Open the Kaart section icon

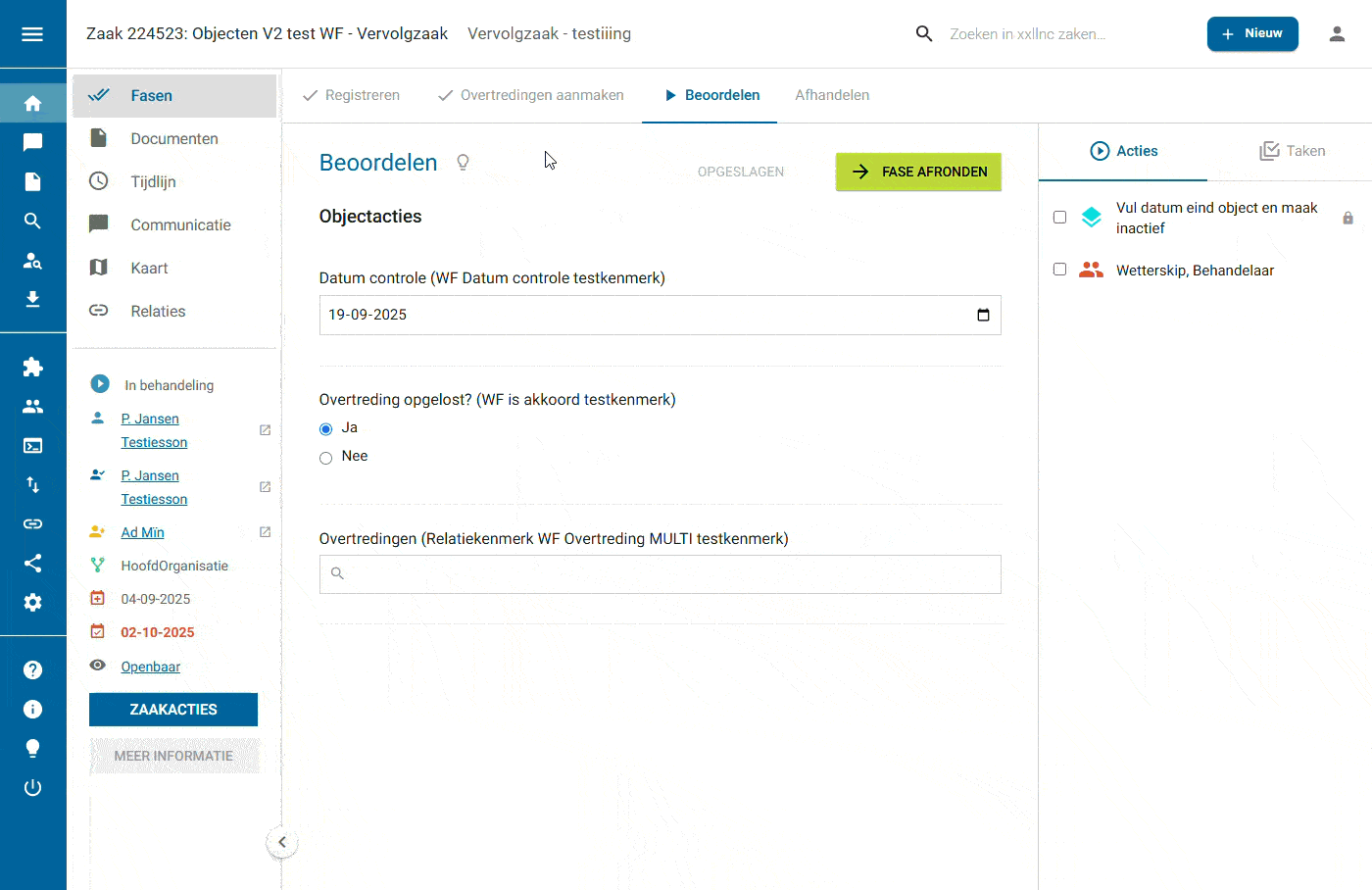[x=98, y=268]
